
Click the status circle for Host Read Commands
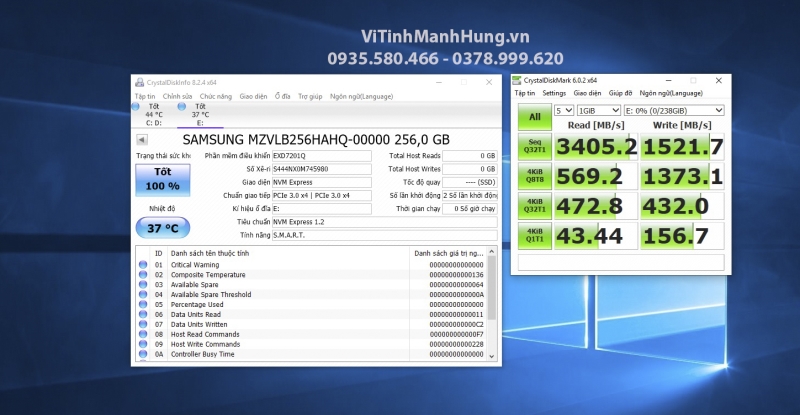point(143,334)
